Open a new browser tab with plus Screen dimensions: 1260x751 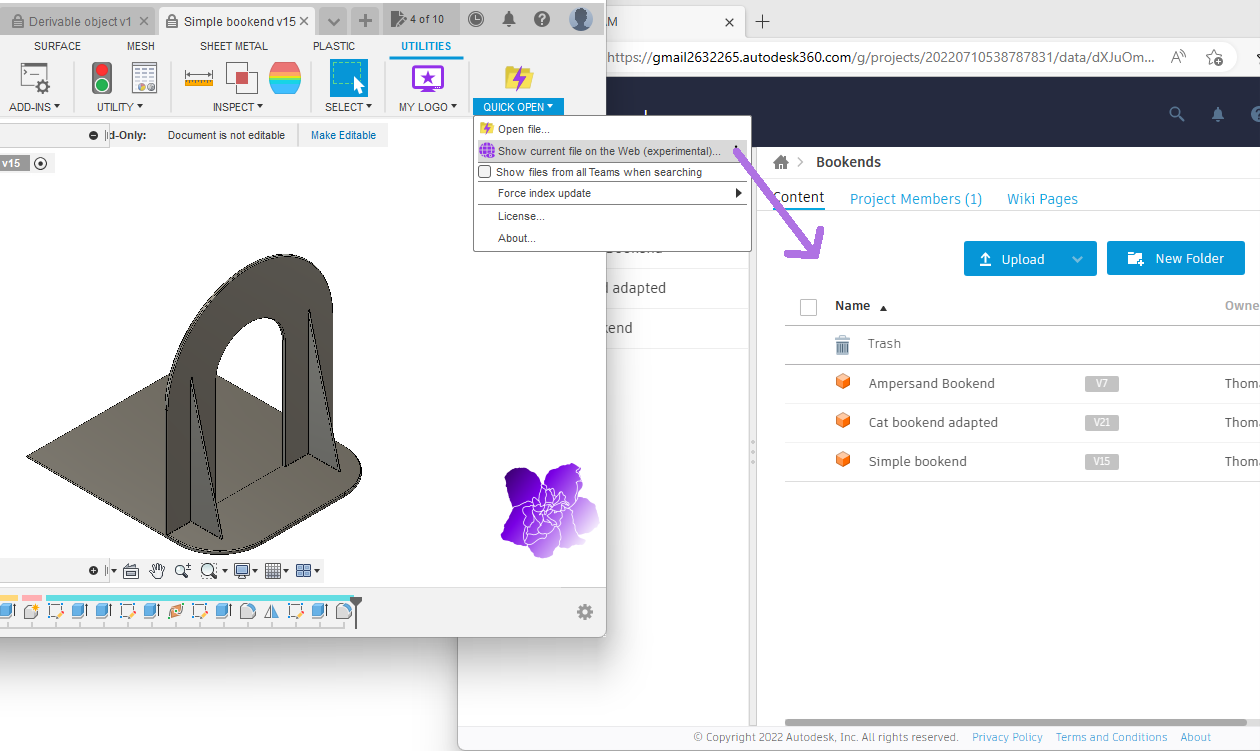(762, 21)
